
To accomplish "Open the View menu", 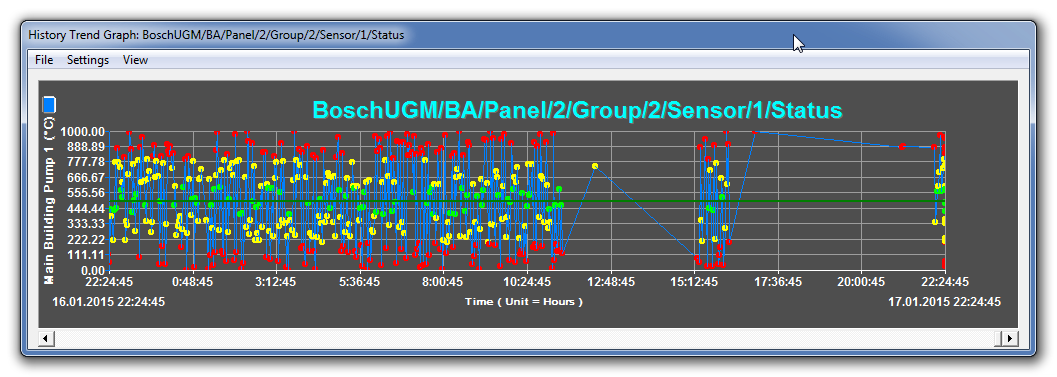I will (135, 60).
